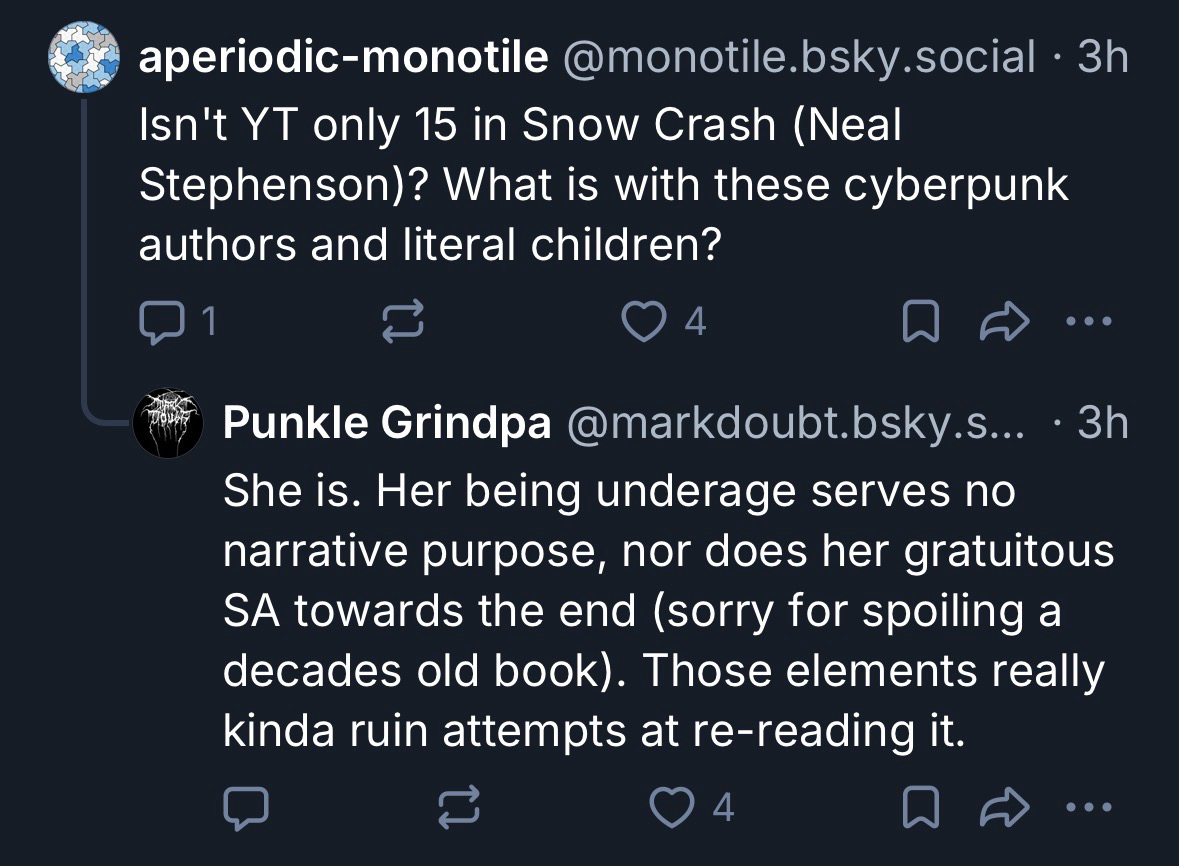The width and height of the screenshot is (1179, 866).
Task: Open more options on Punkle Grindpa's reply
Action: click(x=1088, y=808)
